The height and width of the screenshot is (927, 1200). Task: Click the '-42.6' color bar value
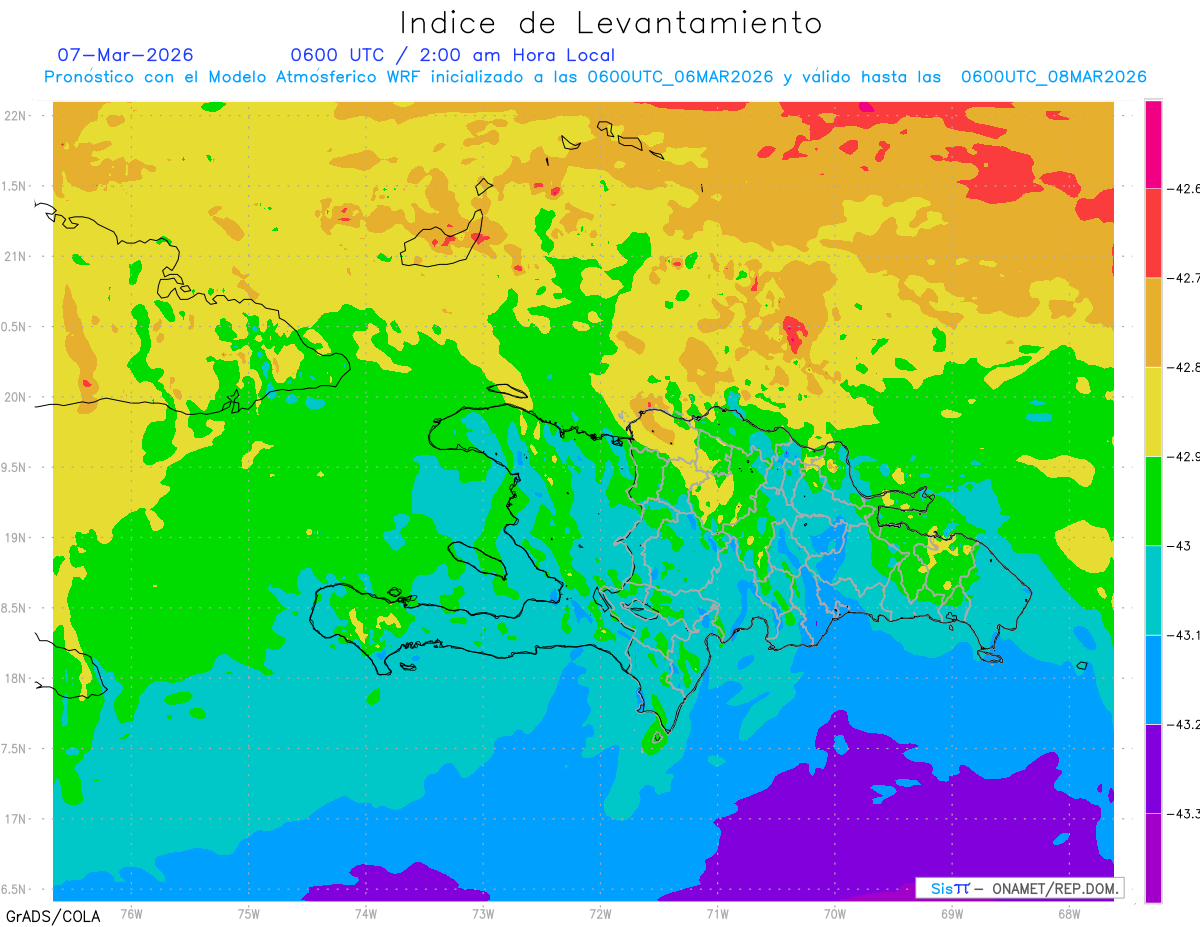(x=1183, y=188)
